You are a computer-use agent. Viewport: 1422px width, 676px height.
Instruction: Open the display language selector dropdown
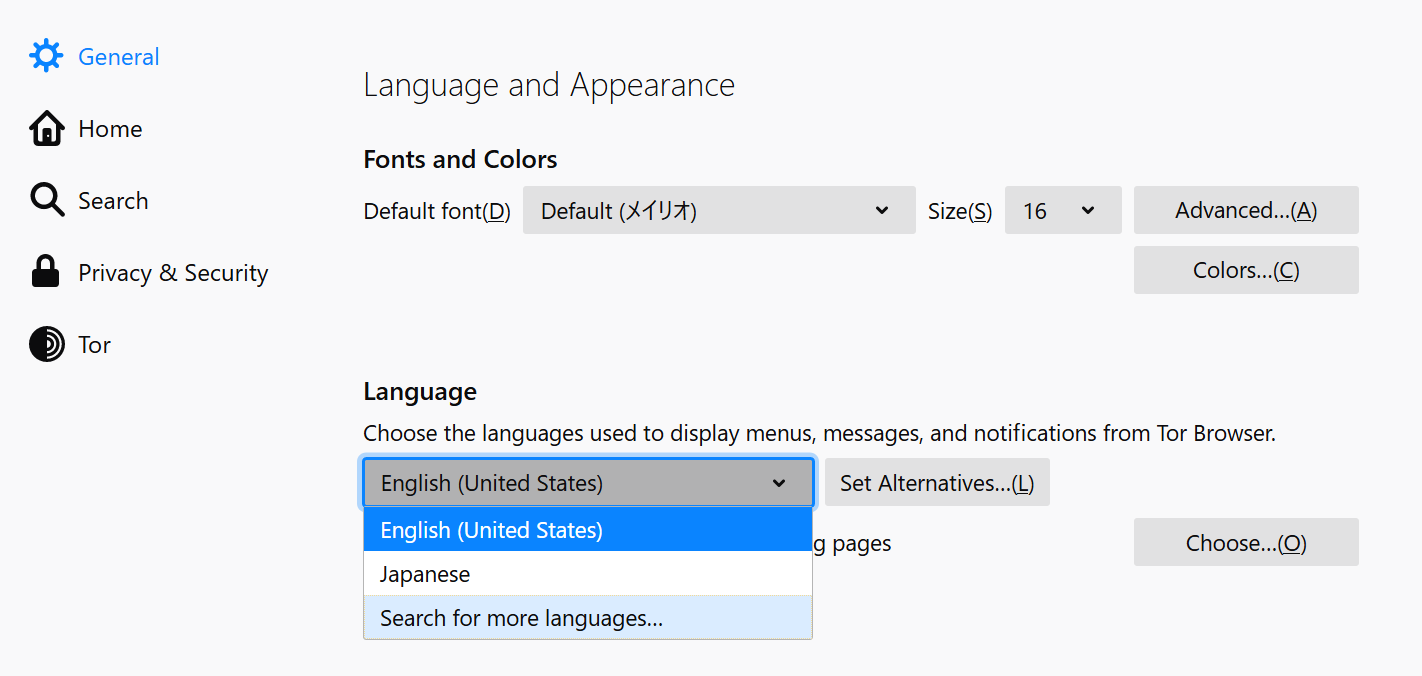587,482
